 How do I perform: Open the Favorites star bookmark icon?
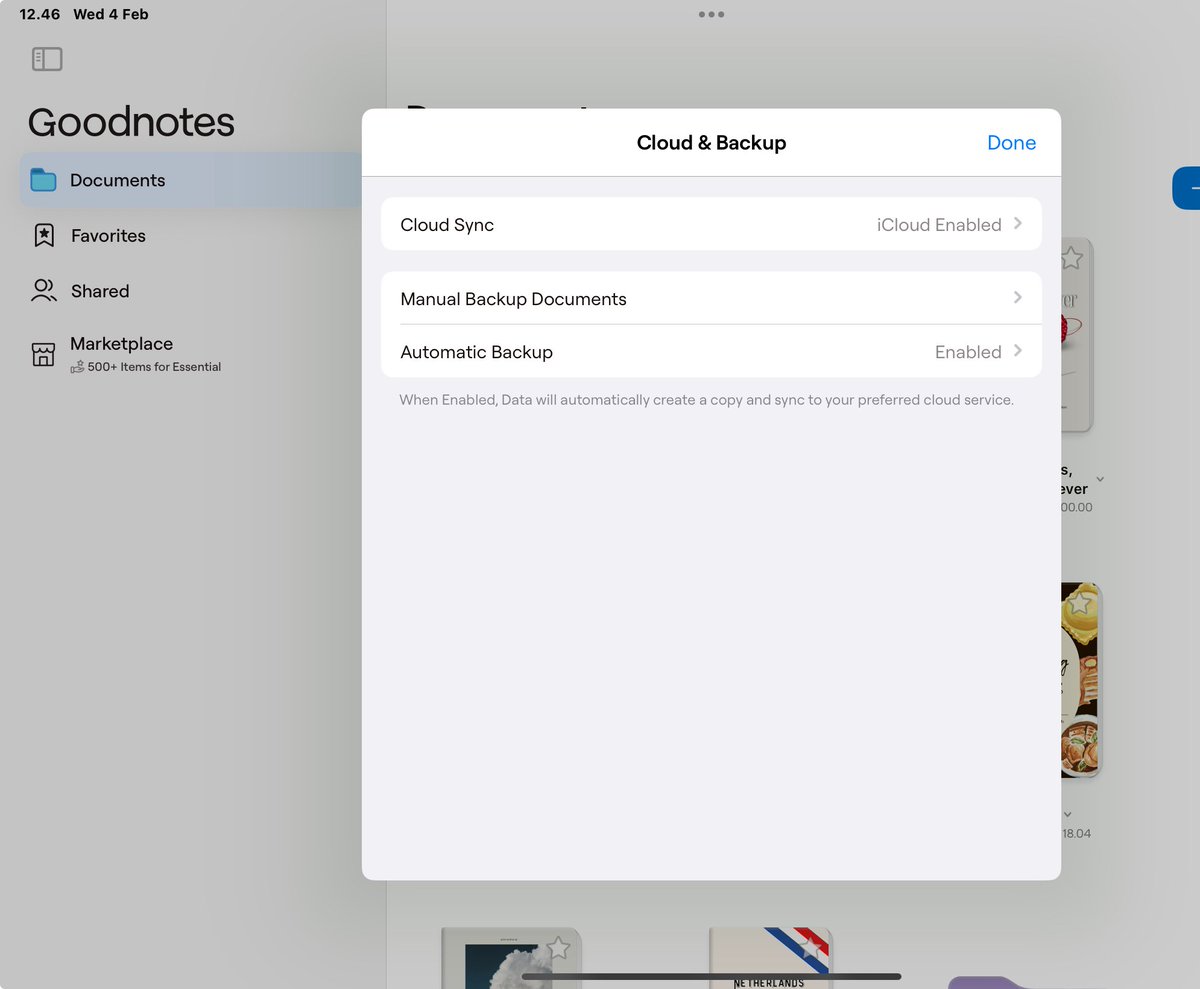[44, 236]
